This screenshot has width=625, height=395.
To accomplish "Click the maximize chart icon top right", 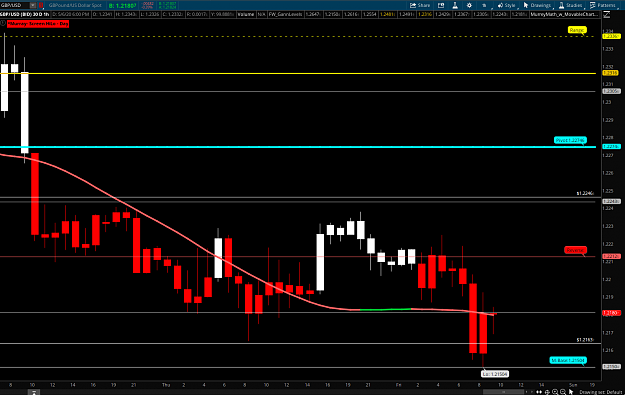I will 607,14.
